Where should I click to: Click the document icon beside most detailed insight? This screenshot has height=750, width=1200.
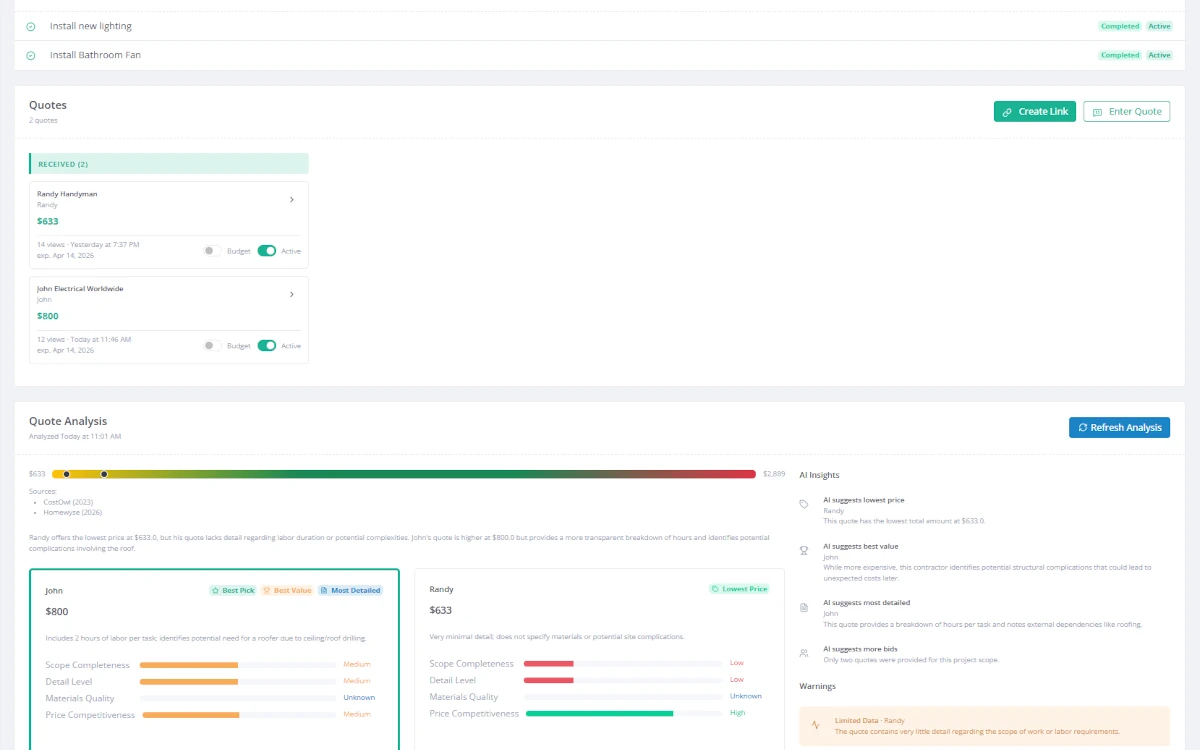(803, 607)
